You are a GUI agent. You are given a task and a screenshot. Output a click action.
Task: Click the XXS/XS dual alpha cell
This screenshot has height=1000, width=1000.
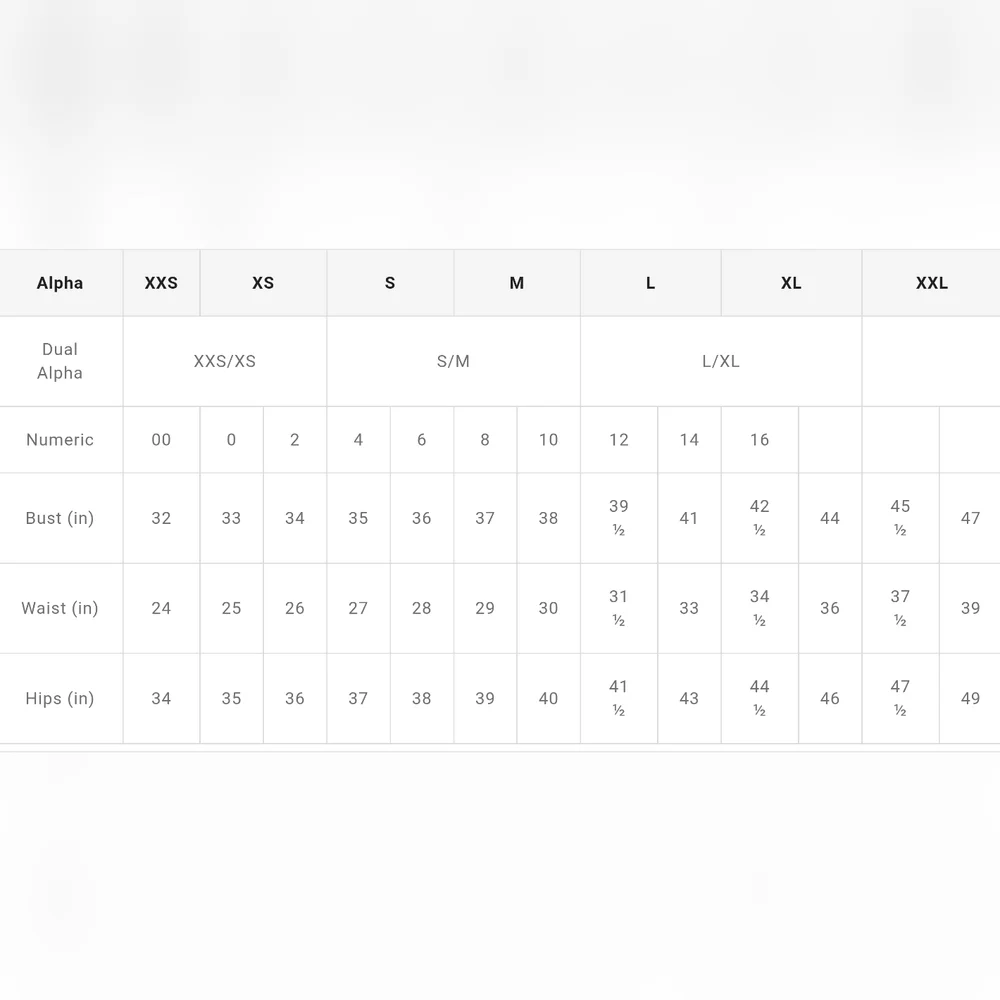tap(225, 362)
